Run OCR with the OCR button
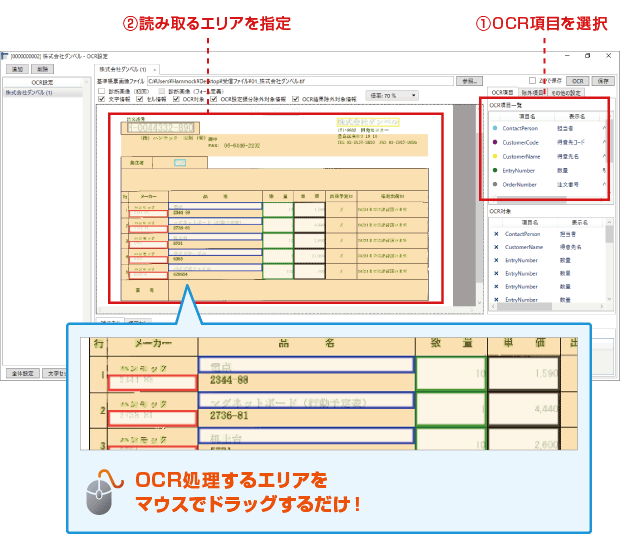This screenshot has width=620, height=550. pyautogui.click(x=578, y=81)
